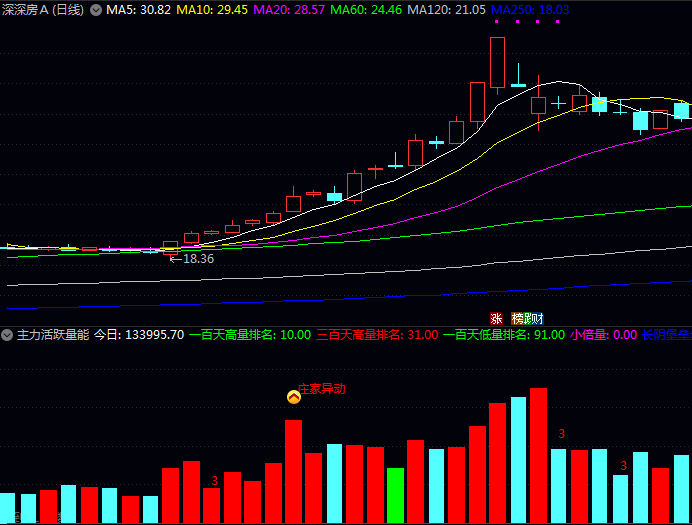Click the 今日: 133995.70 value
Screen dimensions: 692x525
coord(139,335)
